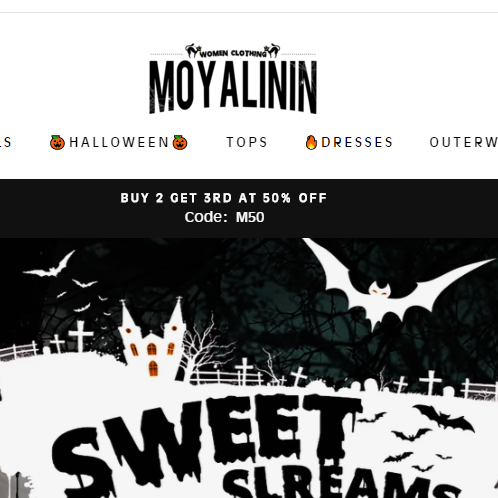Screen dimensions: 498x498
Task: Open the partially visible leftmost menu item
Action: (x=6, y=142)
